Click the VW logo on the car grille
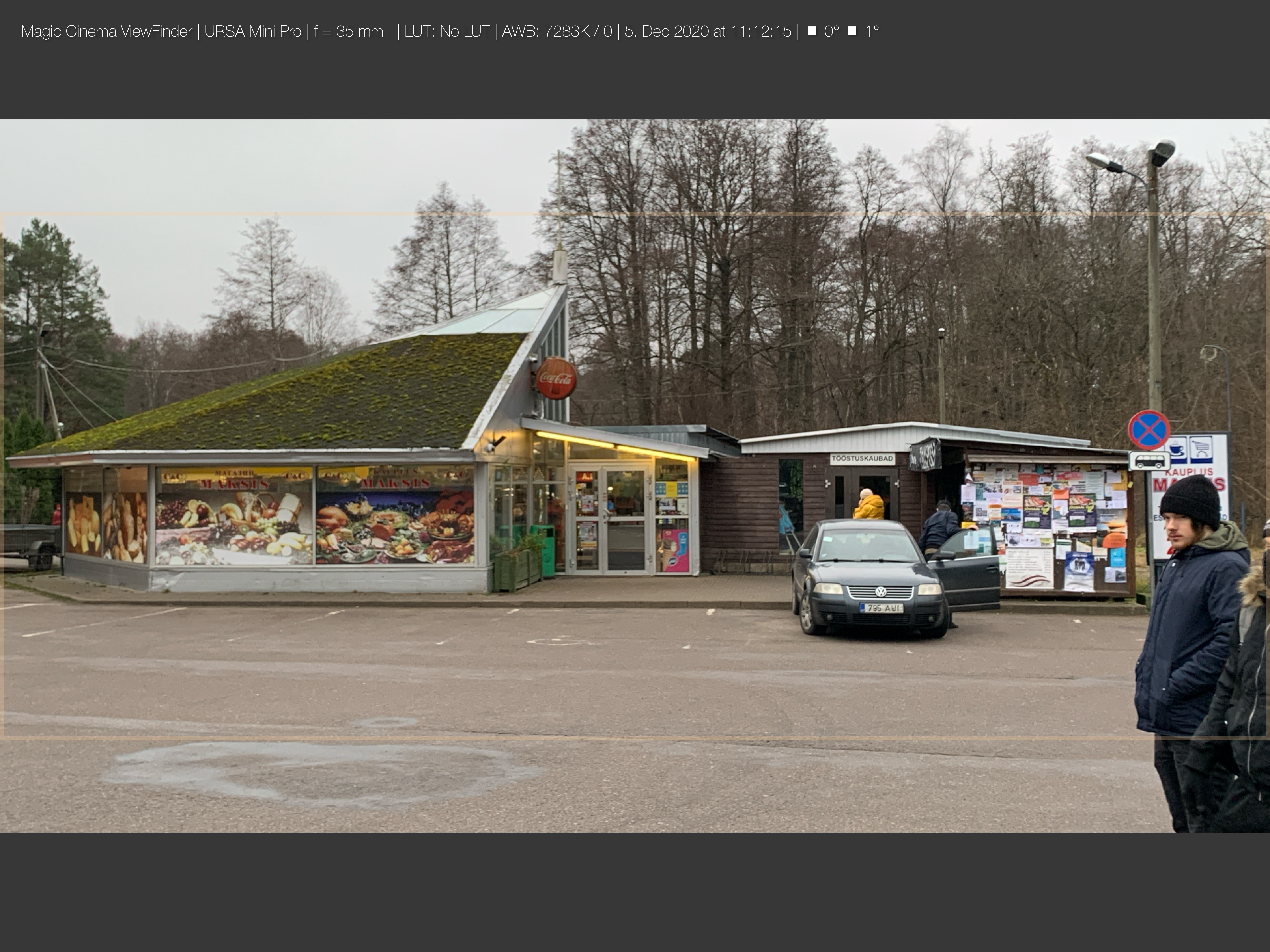This screenshot has width=1270, height=952. pyautogui.click(x=881, y=592)
